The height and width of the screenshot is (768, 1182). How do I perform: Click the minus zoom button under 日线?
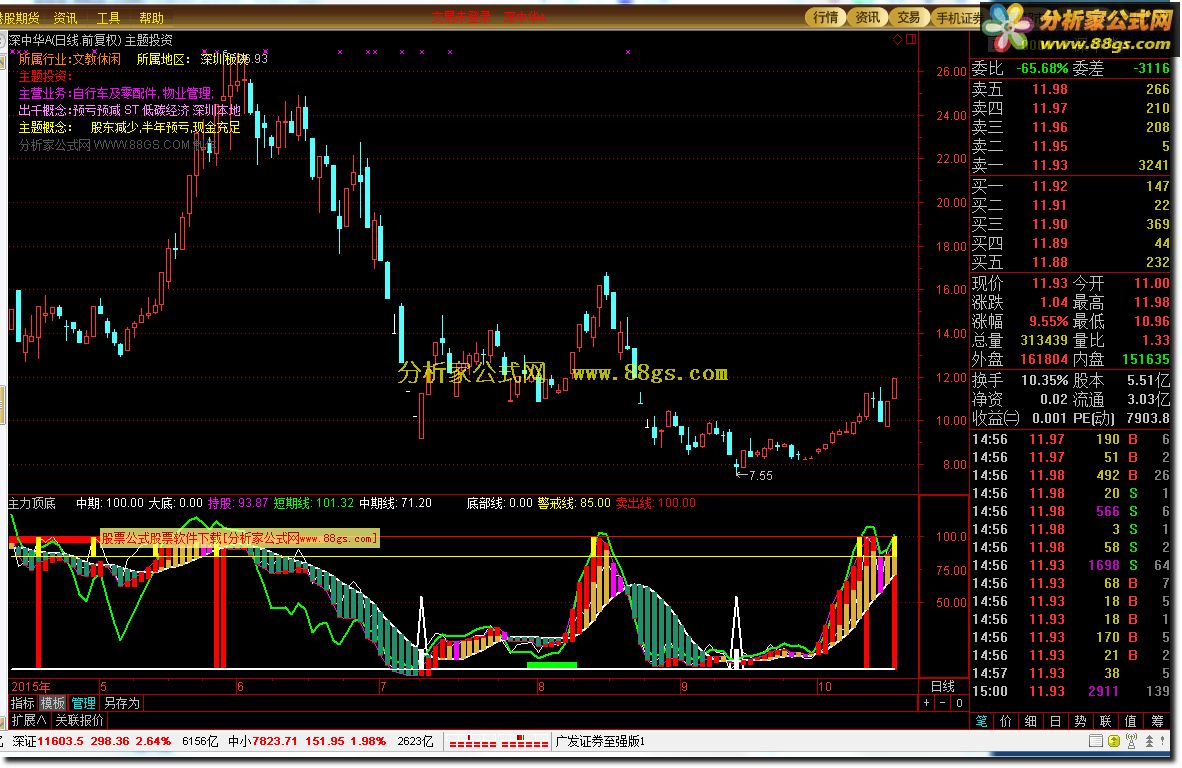point(942,703)
